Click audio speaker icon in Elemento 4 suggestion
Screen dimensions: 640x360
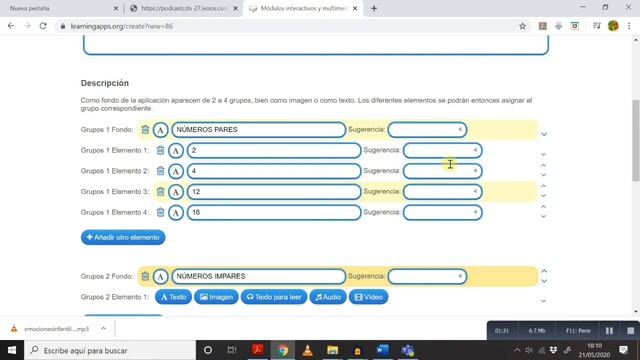tap(475, 212)
